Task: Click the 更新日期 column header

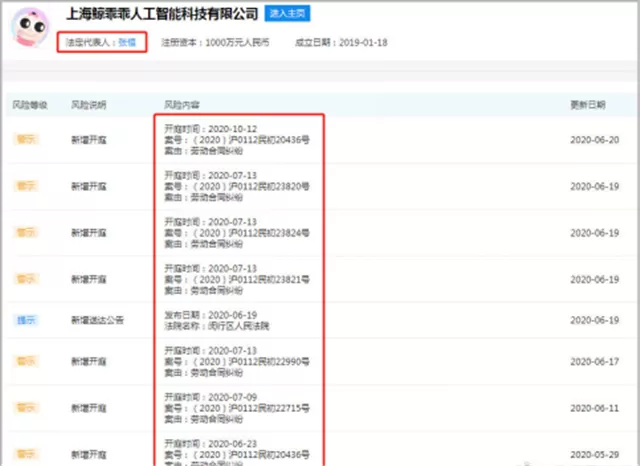Action: [588, 105]
